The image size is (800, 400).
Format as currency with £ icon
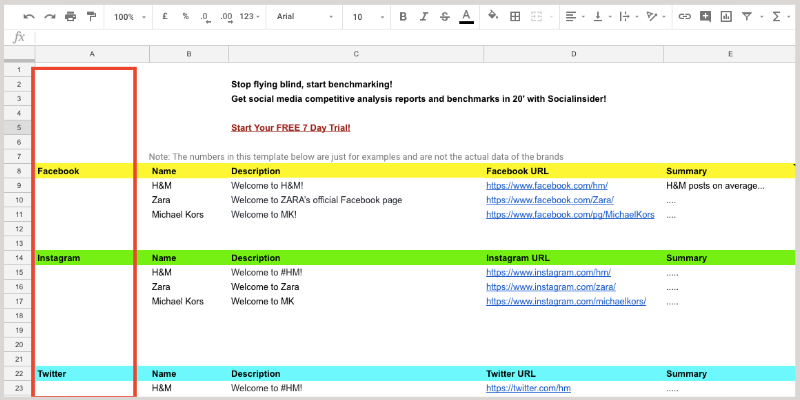165,16
